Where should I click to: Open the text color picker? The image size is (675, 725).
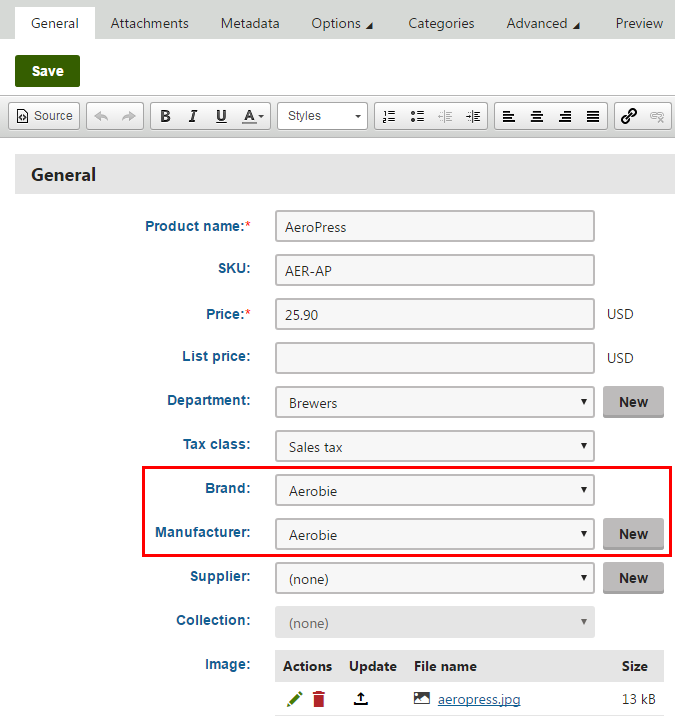pyautogui.click(x=253, y=116)
